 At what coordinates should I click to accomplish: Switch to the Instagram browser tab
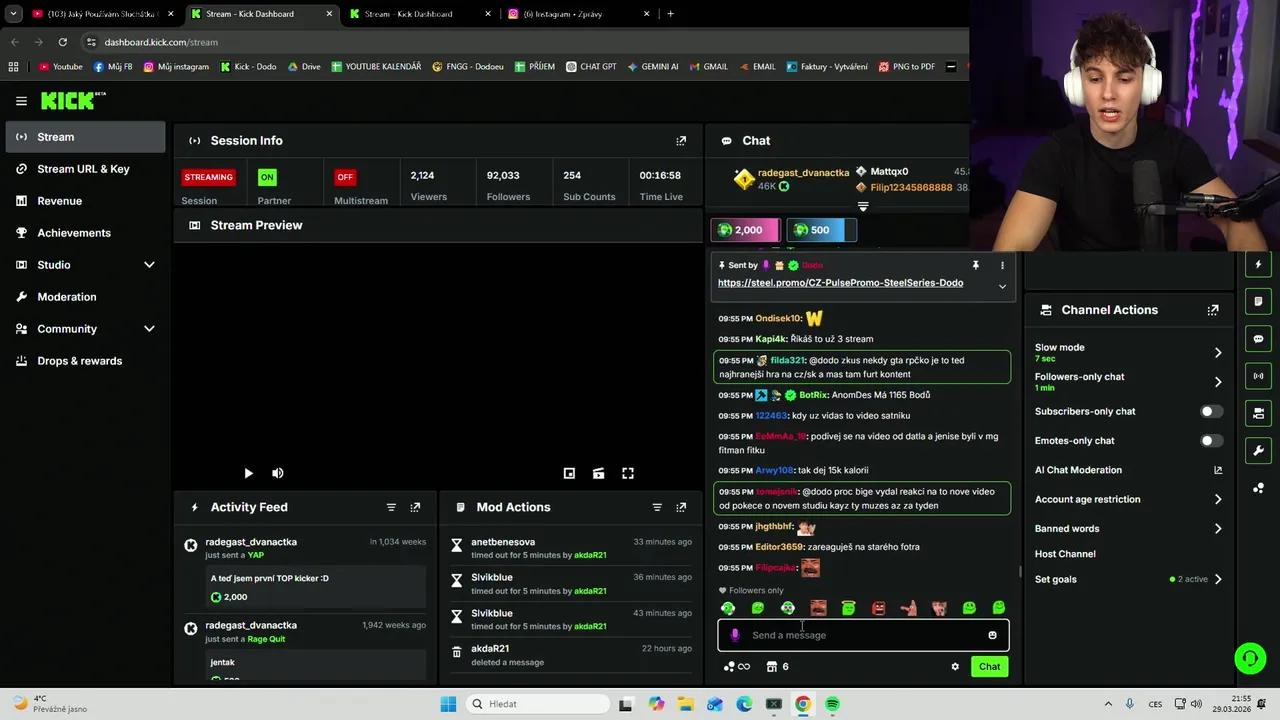pyautogui.click(x=578, y=14)
